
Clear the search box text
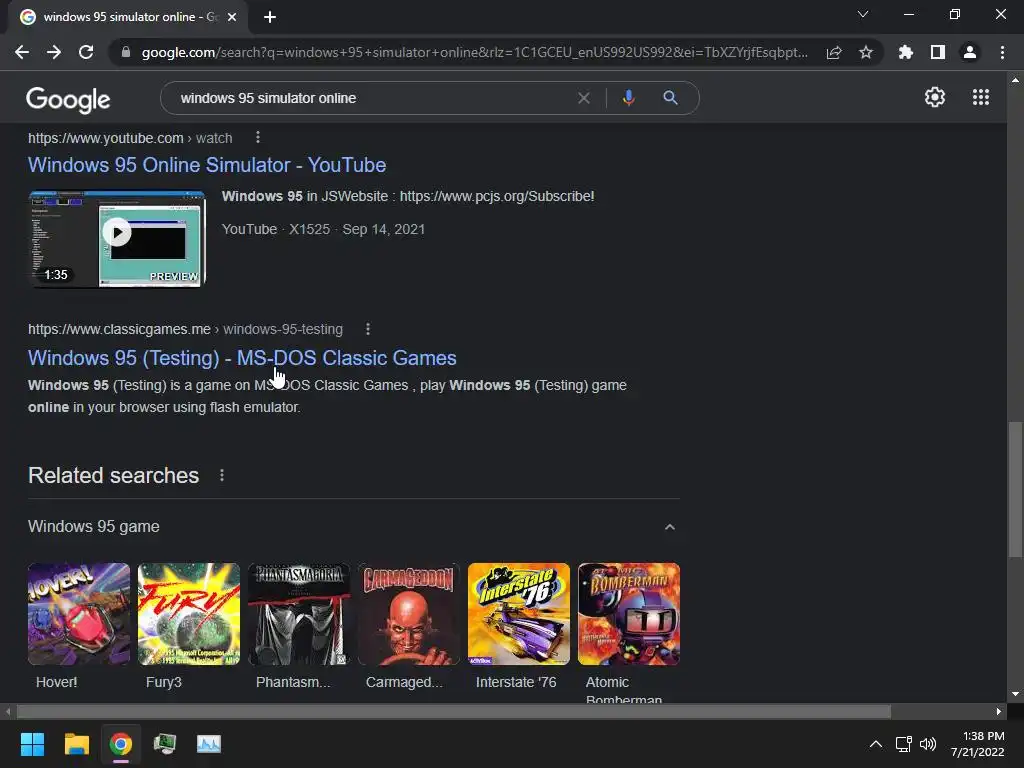click(584, 98)
